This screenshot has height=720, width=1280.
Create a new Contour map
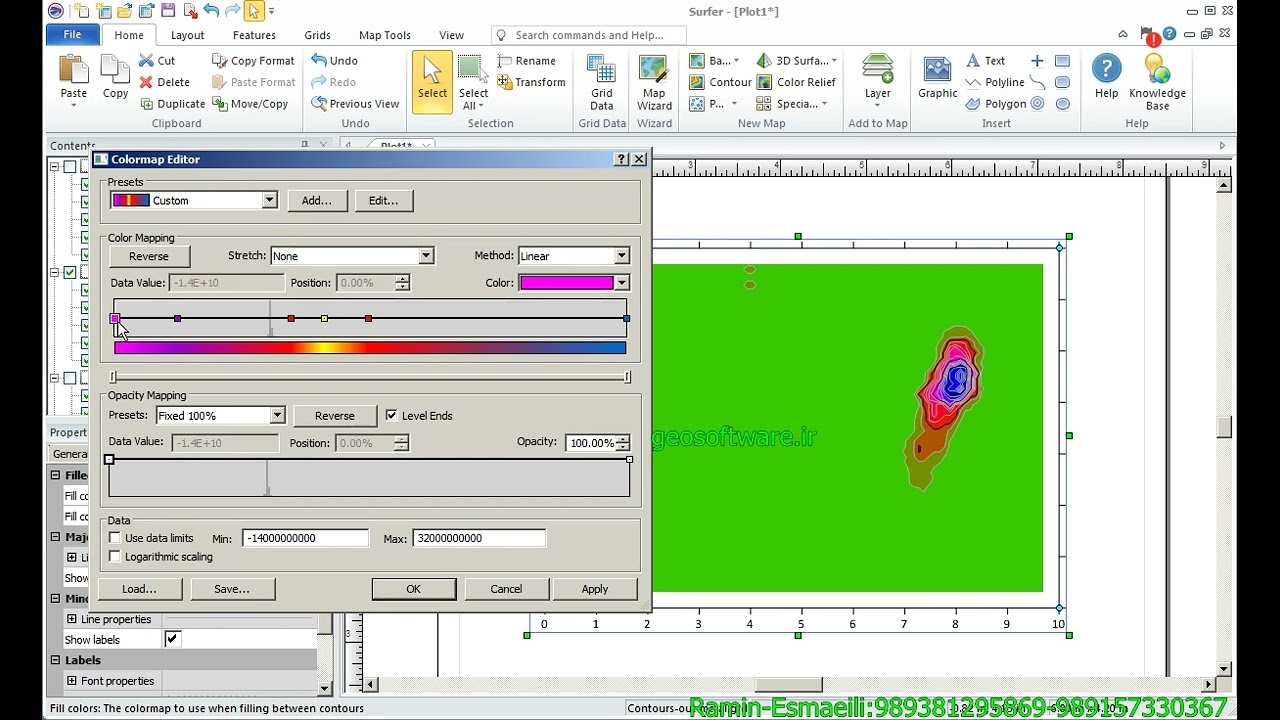click(x=720, y=82)
